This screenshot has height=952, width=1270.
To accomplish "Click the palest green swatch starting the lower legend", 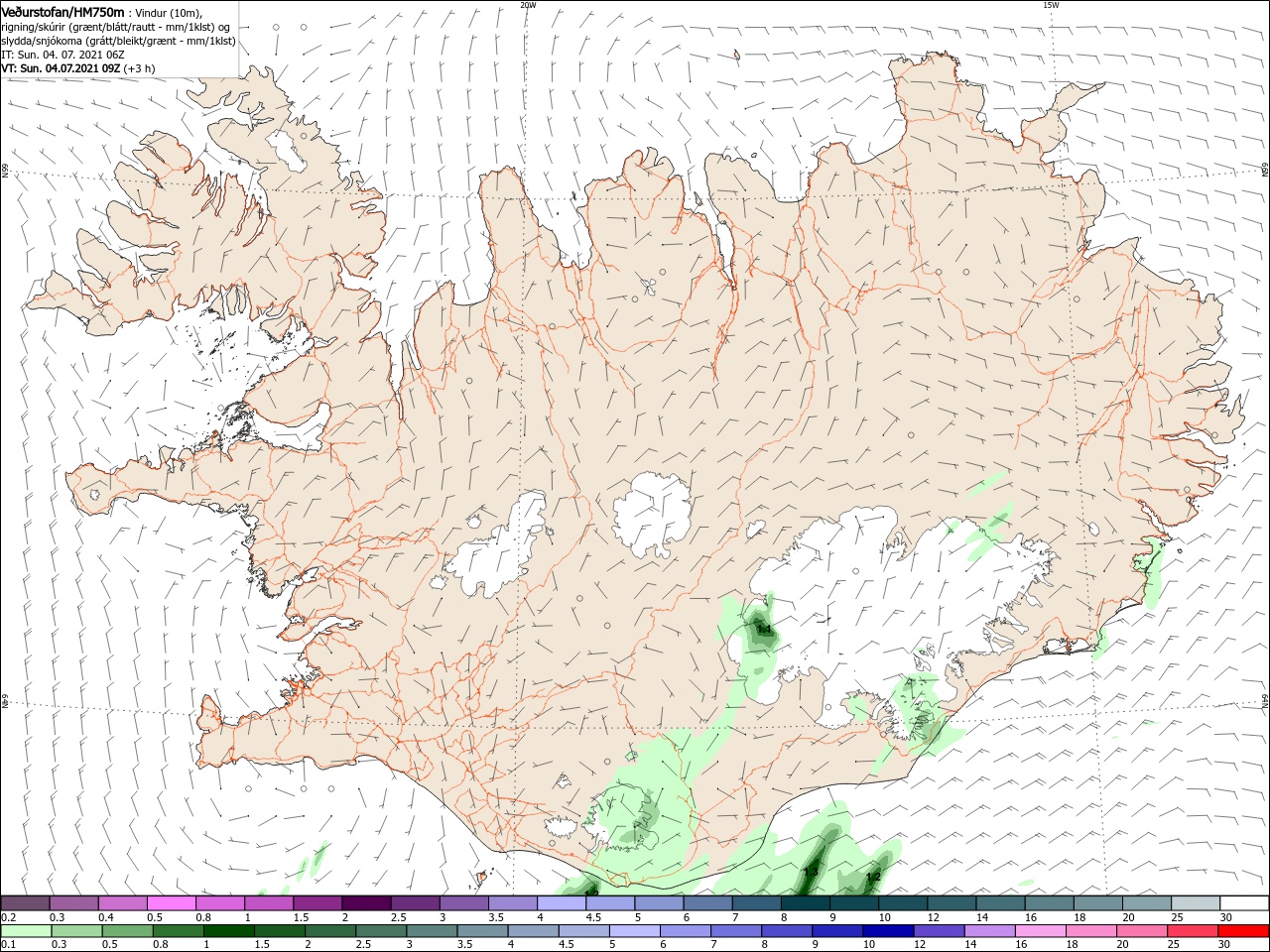I will (x=27, y=931).
